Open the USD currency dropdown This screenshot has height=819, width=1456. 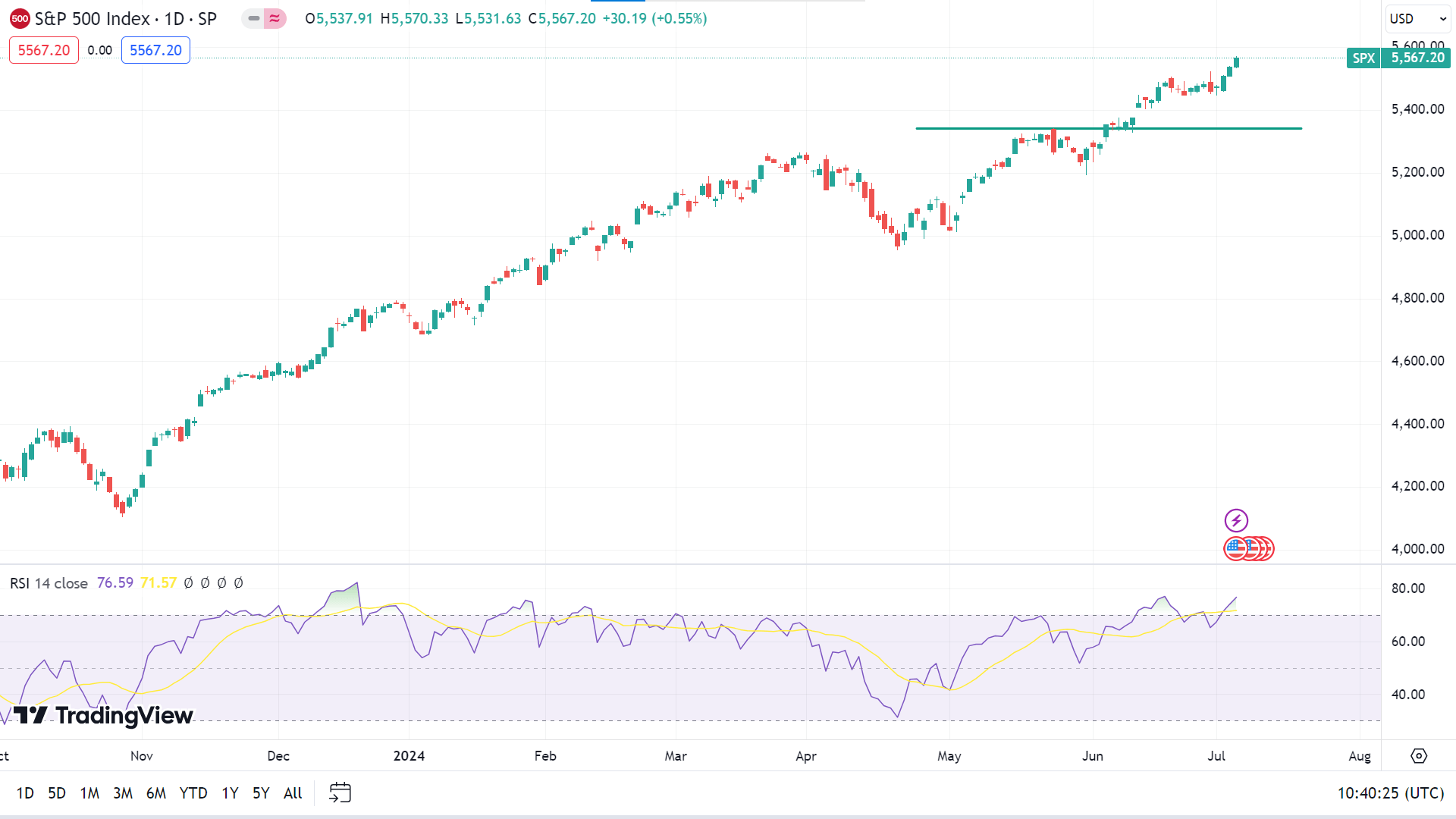1418,18
